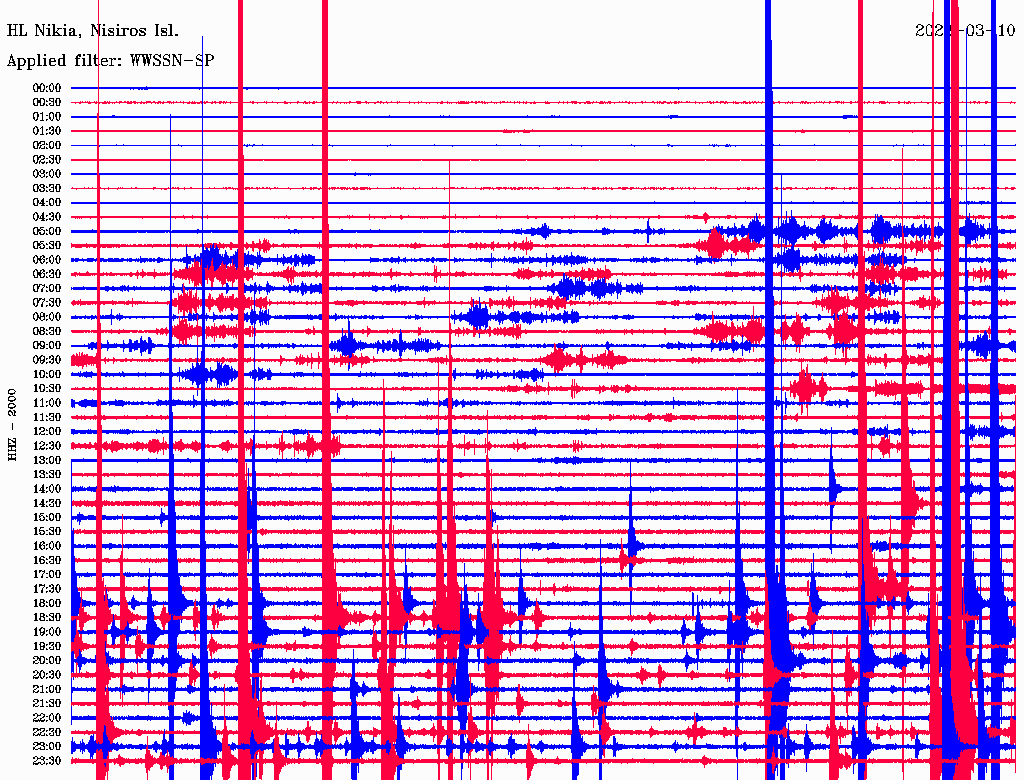
Task: Click the 22:30 time label
Action: pos(46,732)
